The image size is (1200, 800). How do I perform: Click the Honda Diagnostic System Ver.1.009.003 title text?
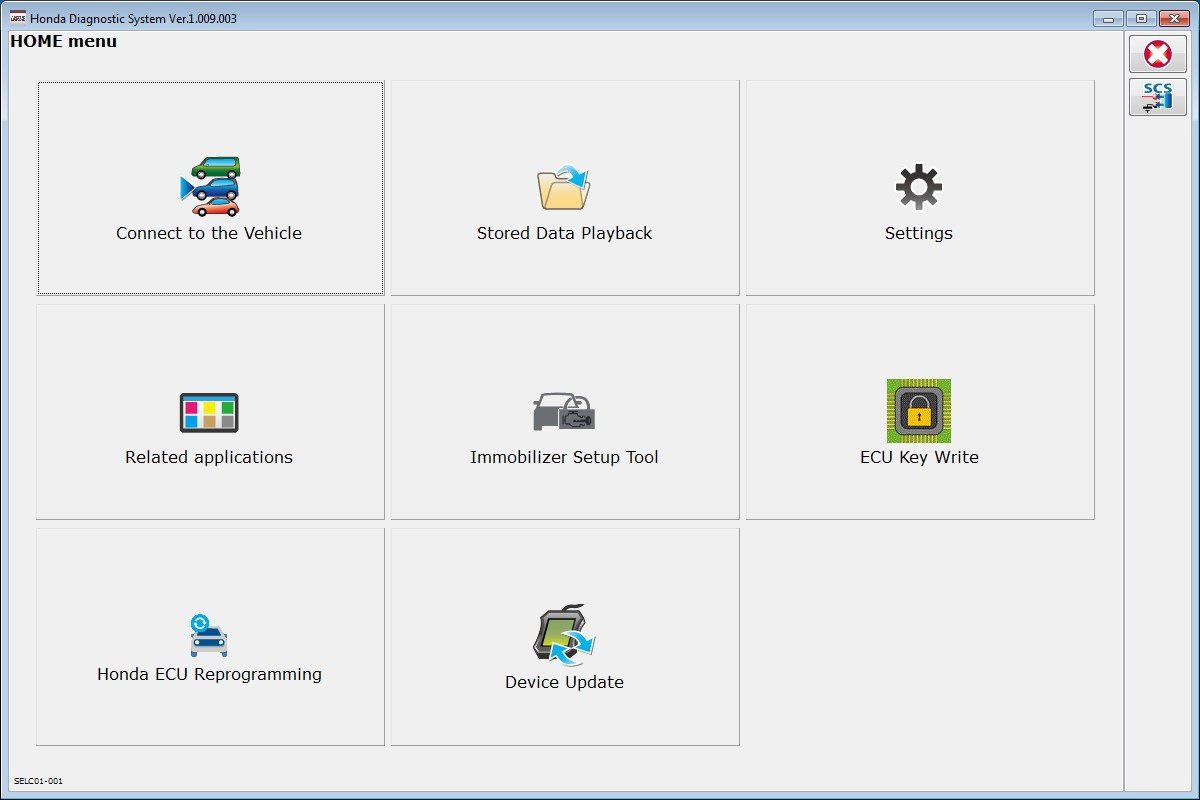click(x=133, y=18)
